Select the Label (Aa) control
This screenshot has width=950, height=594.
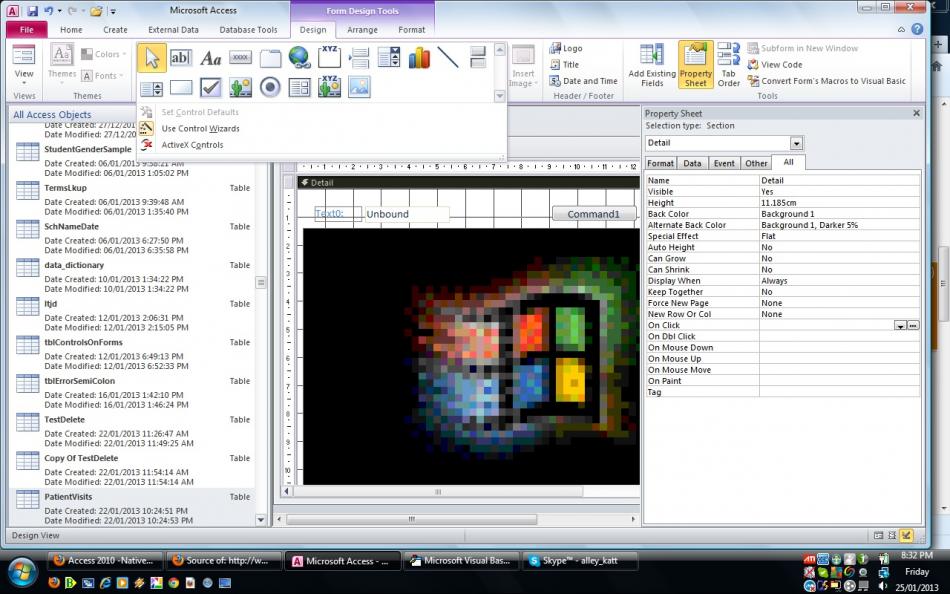click(x=210, y=58)
